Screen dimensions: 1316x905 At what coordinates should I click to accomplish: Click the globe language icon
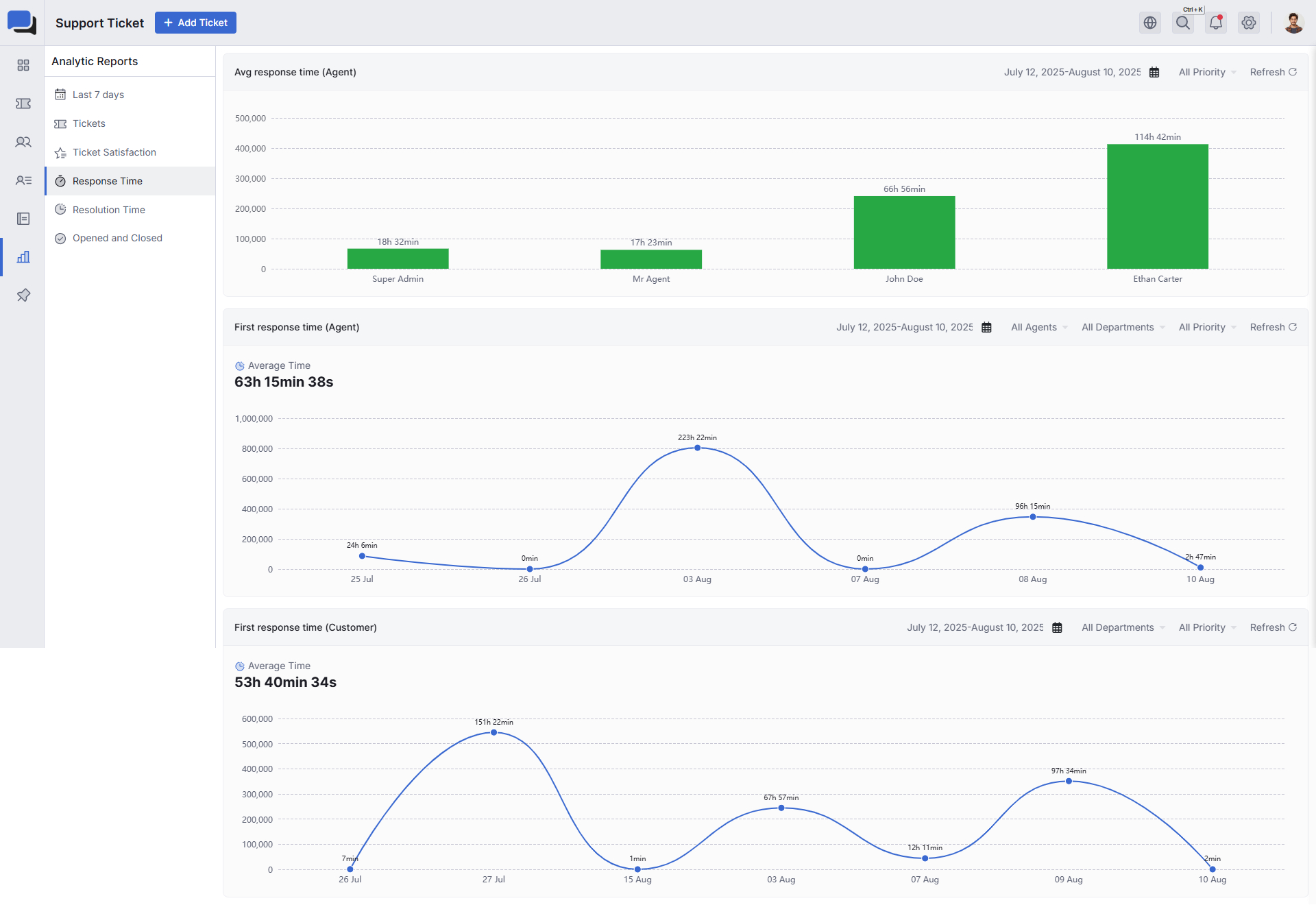tap(1150, 23)
